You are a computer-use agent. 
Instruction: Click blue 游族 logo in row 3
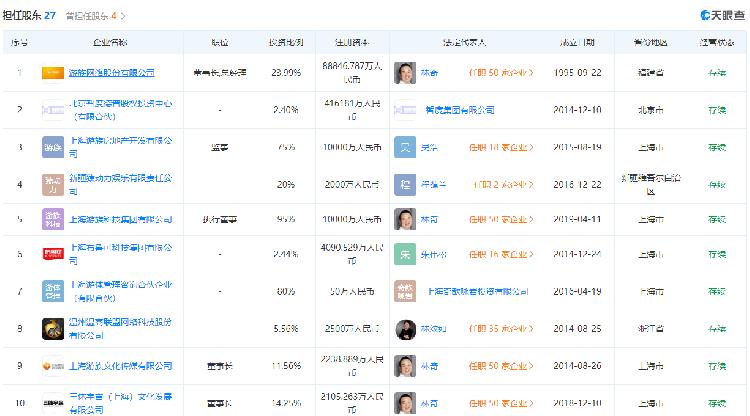[x=53, y=147]
